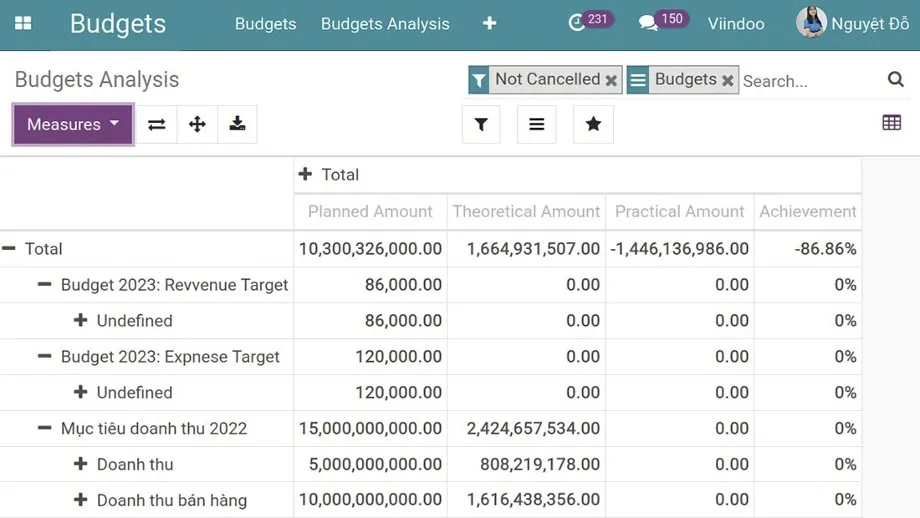The image size is (920, 518).
Task: Click the flip axis icon
Action: pos(157,124)
